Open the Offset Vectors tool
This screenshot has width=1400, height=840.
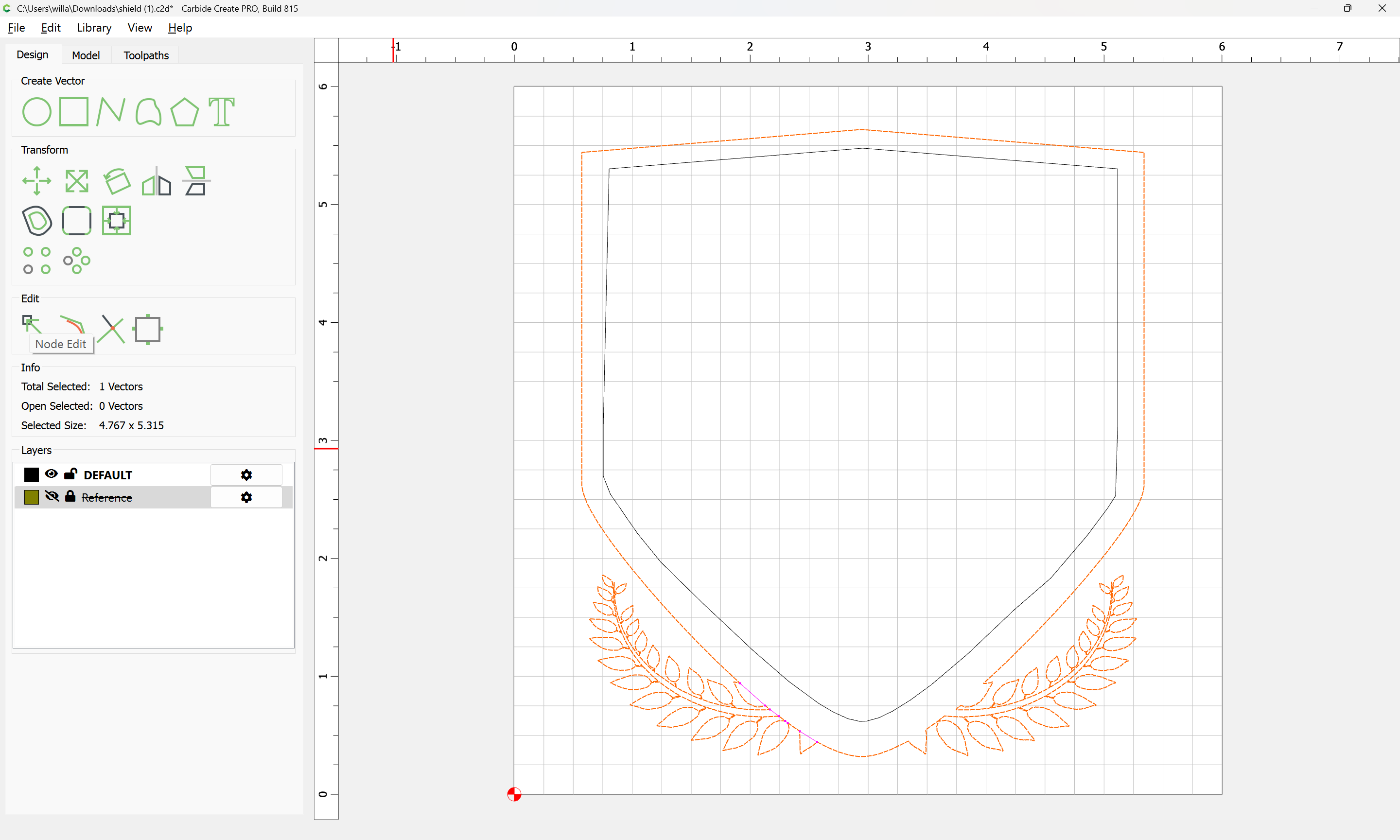pyautogui.click(x=37, y=221)
